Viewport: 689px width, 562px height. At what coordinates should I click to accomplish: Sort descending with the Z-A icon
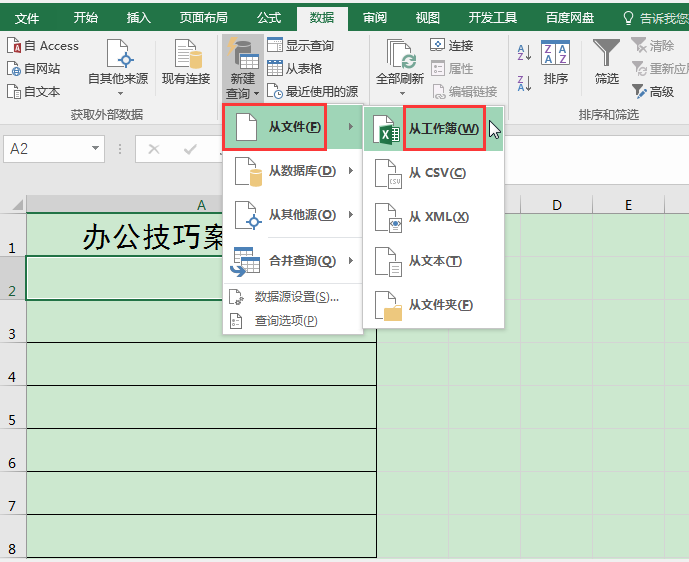(x=525, y=83)
